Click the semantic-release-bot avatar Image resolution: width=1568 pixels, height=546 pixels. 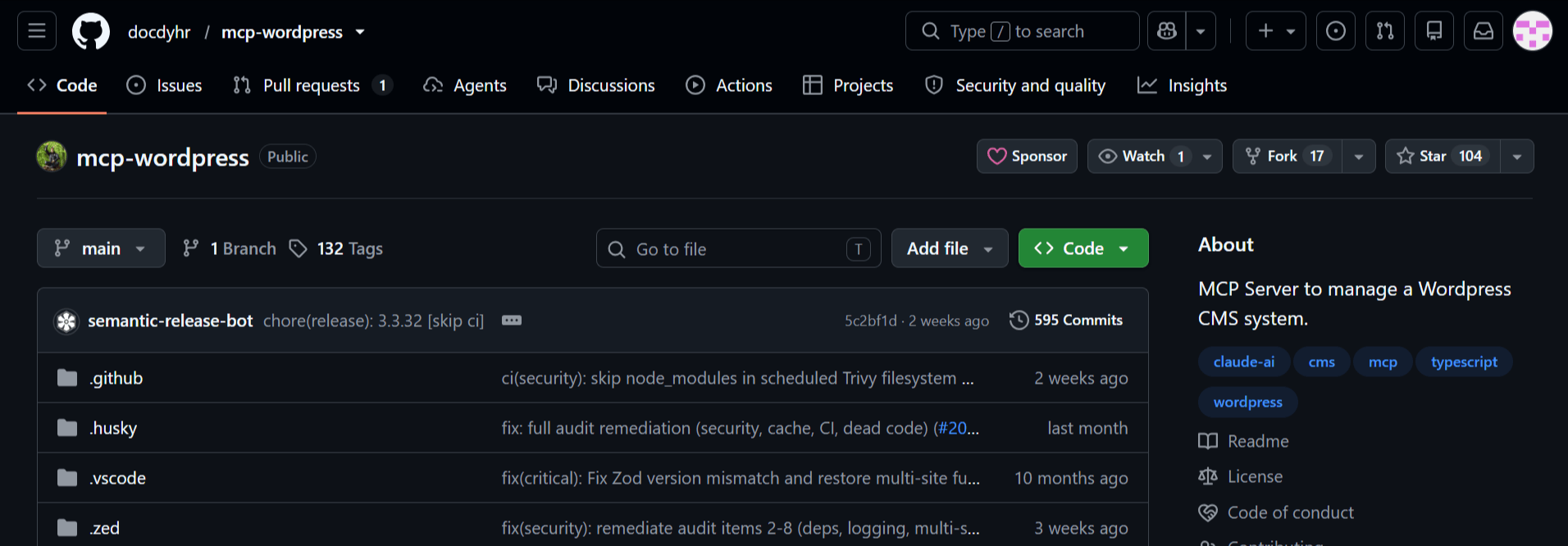[x=66, y=321]
